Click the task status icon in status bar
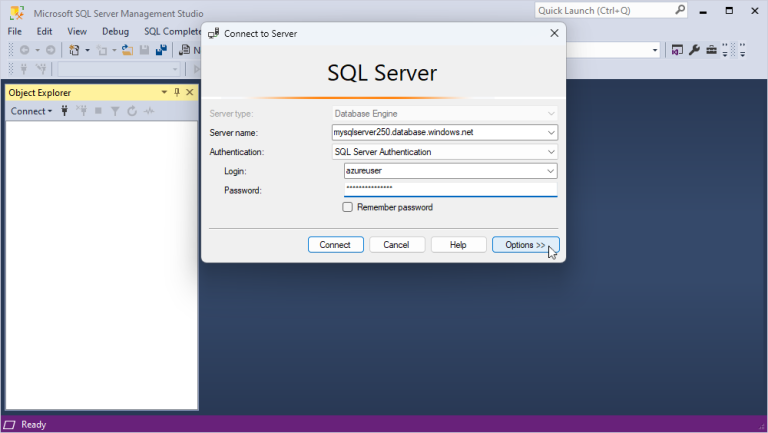This screenshot has height=433, width=768. [x=9, y=425]
